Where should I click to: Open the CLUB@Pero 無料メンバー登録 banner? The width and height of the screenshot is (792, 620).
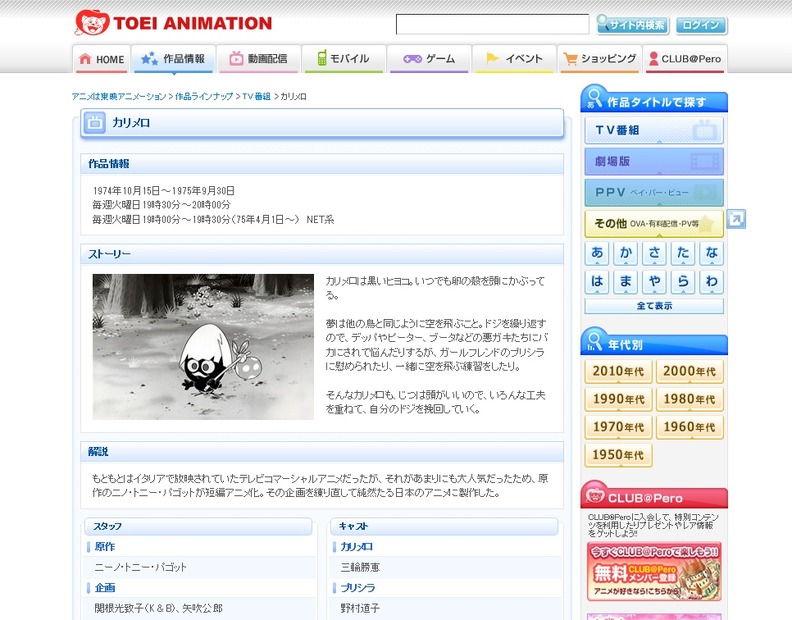(654, 571)
